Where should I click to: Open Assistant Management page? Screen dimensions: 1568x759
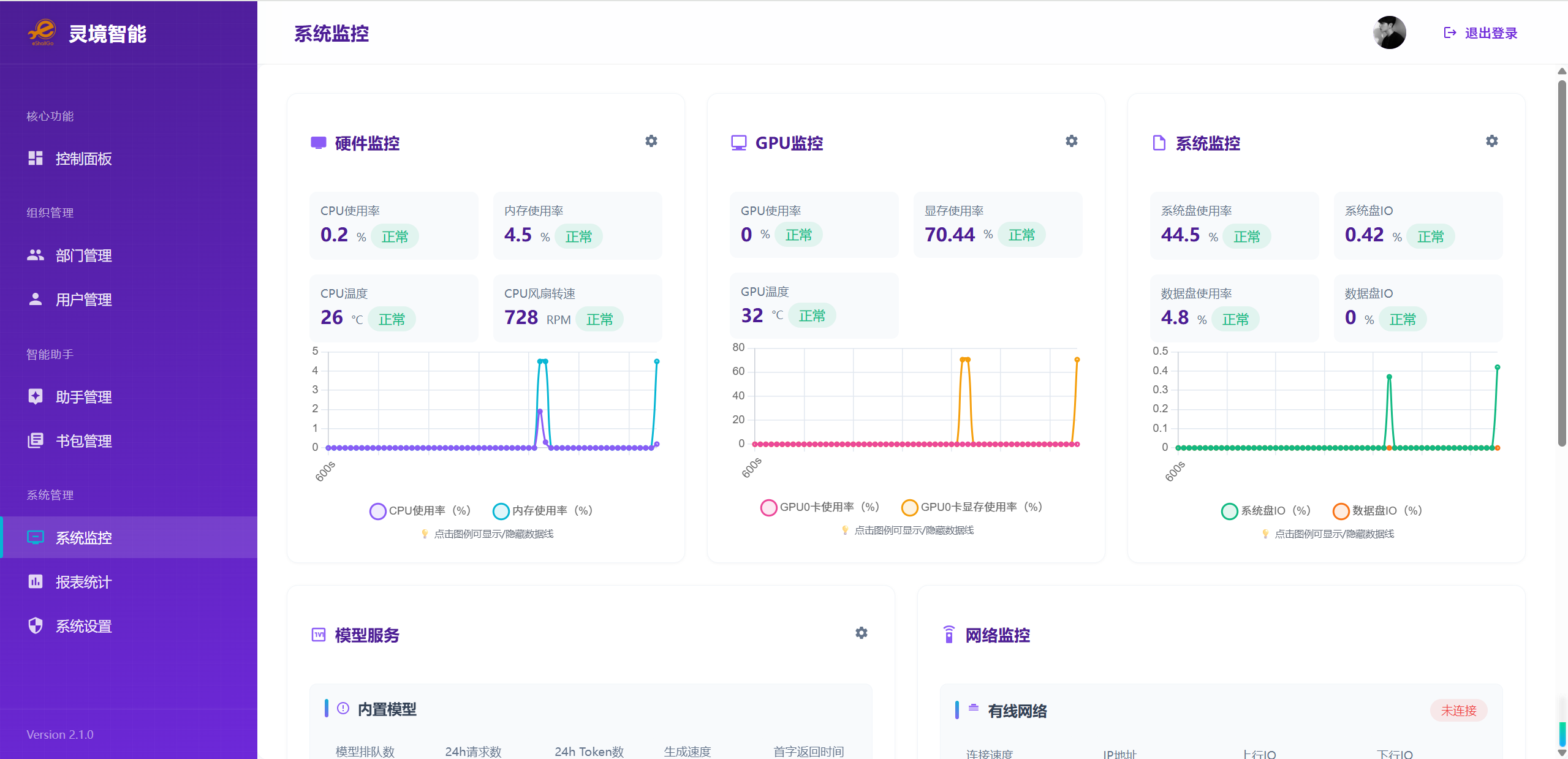(83, 397)
